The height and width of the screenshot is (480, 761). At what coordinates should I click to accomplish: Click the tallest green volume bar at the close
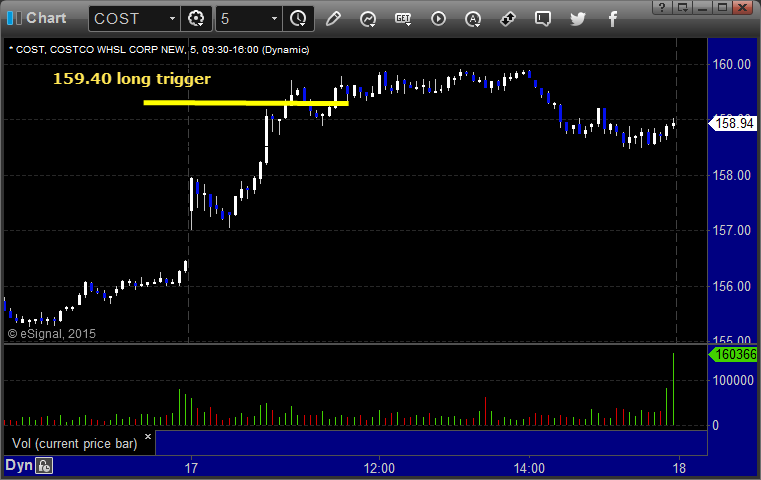pyautogui.click(x=673, y=389)
